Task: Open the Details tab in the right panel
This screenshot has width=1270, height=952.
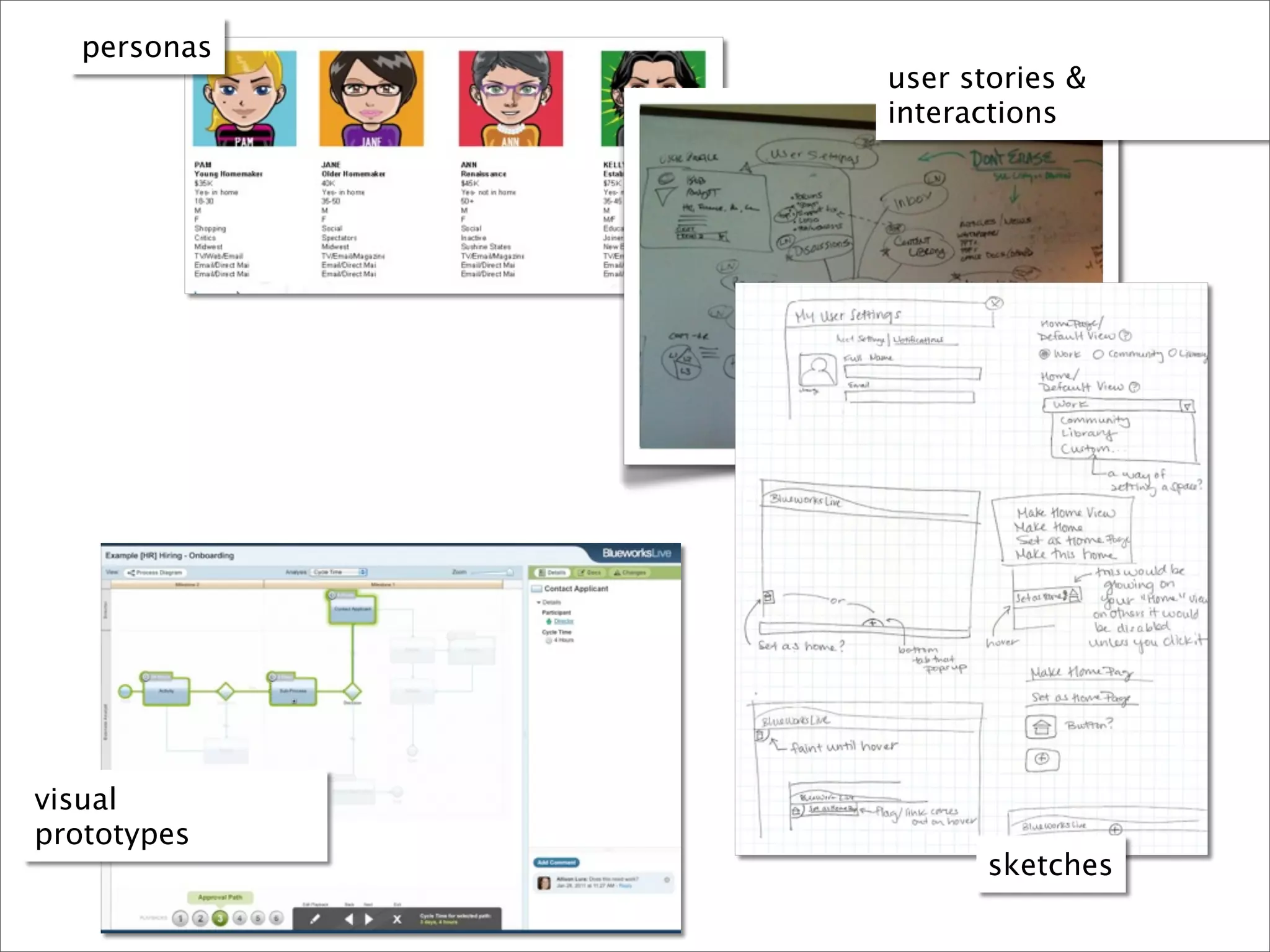Action: (x=551, y=573)
